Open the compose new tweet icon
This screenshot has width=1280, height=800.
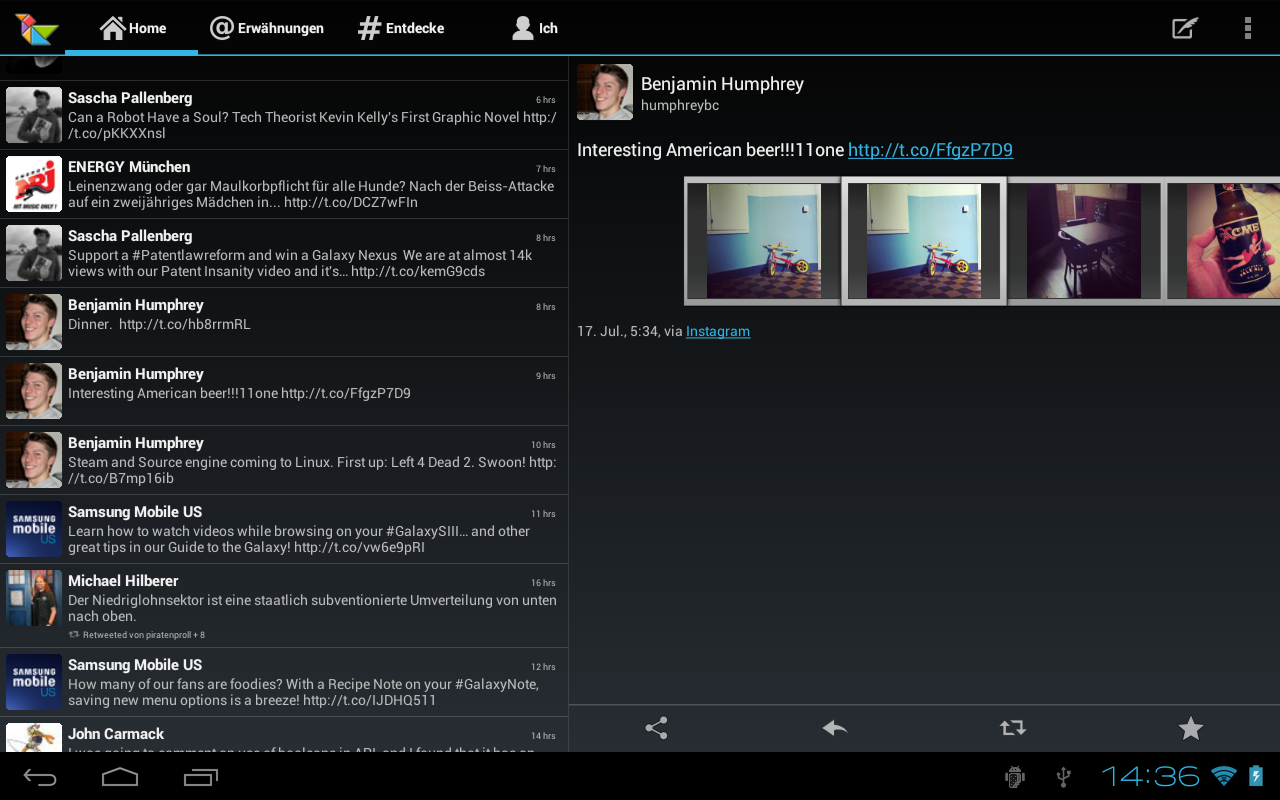click(x=1185, y=28)
